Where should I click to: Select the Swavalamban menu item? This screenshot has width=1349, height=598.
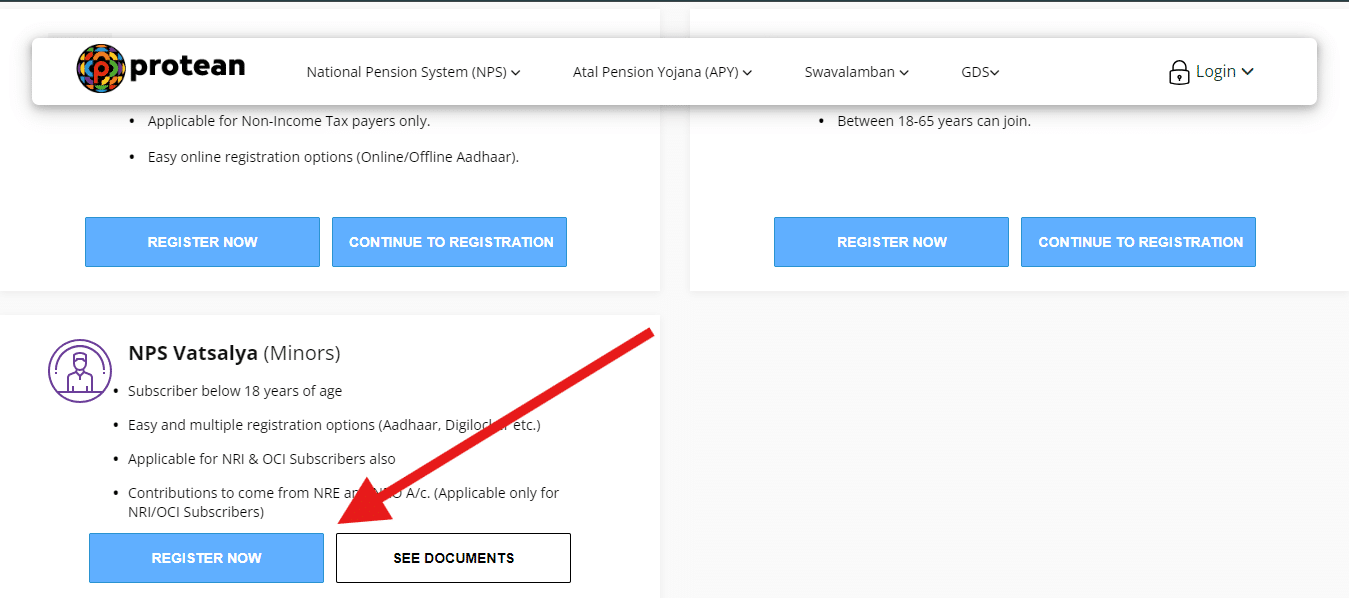(850, 72)
